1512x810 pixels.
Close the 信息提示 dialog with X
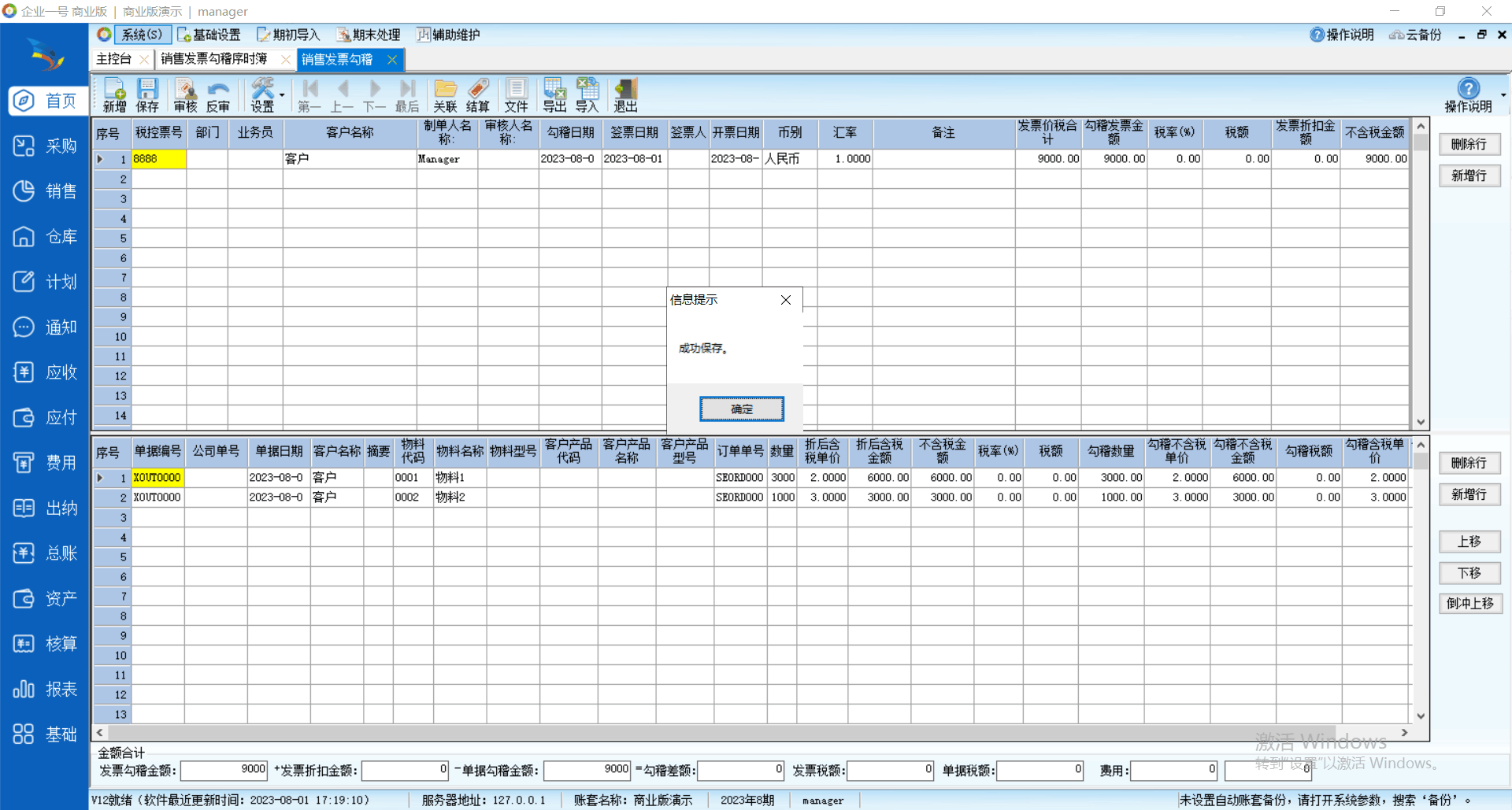(x=785, y=300)
